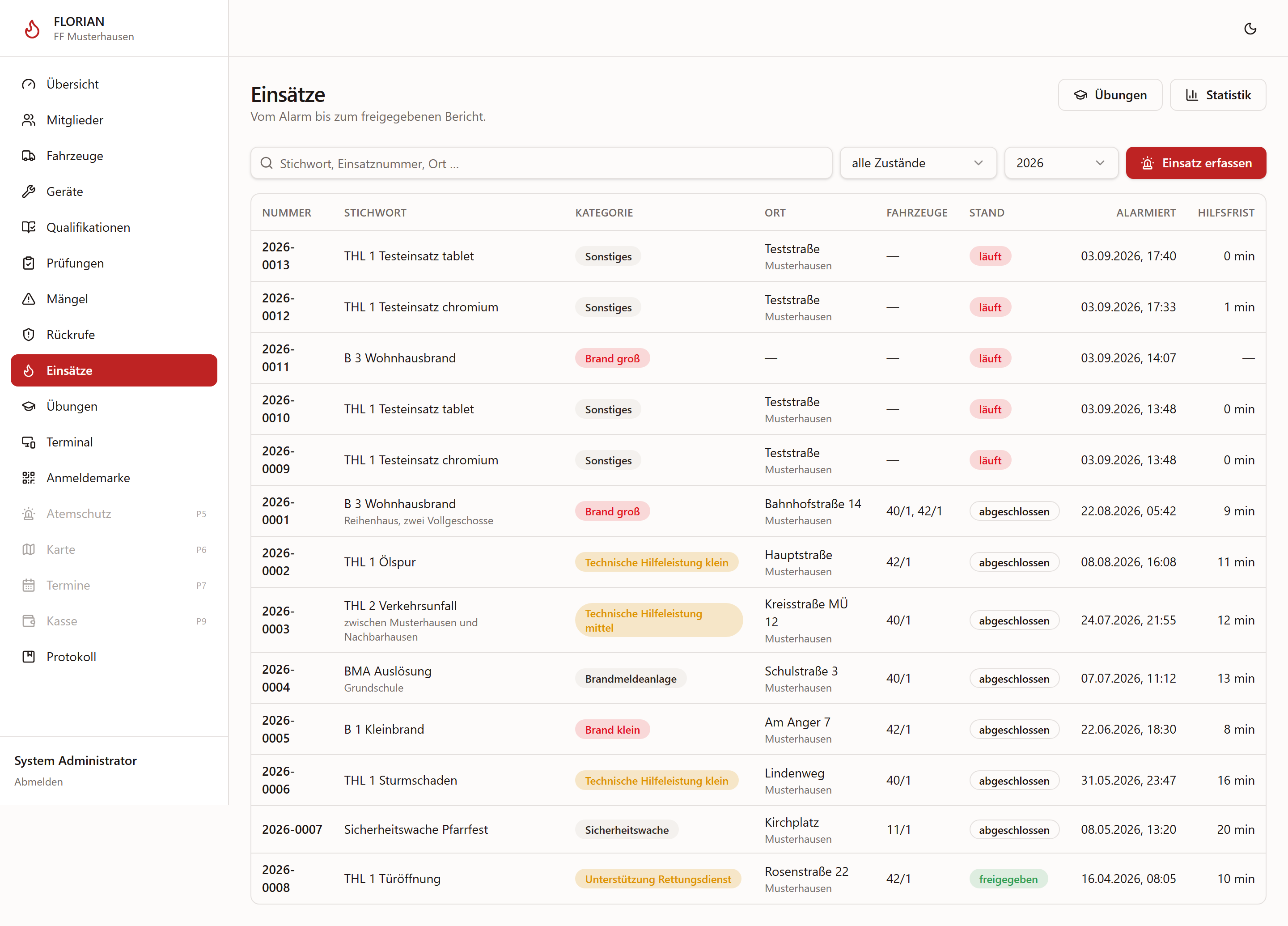The image size is (1288, 926).
Task: Click THL 2 Verkehrsunfall entry
Action: coord(400,606)
